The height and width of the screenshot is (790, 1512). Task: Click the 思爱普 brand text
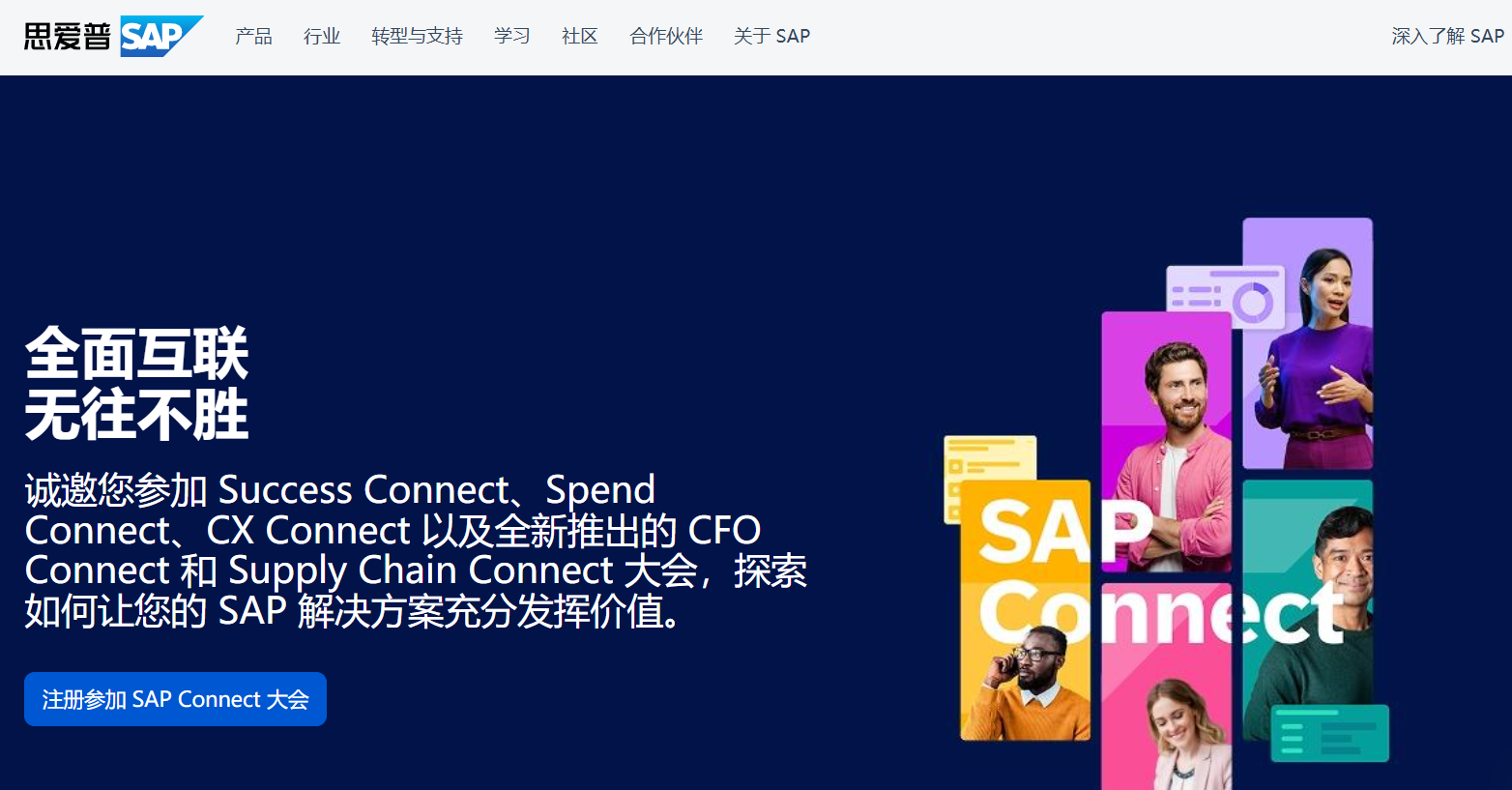(x=68, y=37)
